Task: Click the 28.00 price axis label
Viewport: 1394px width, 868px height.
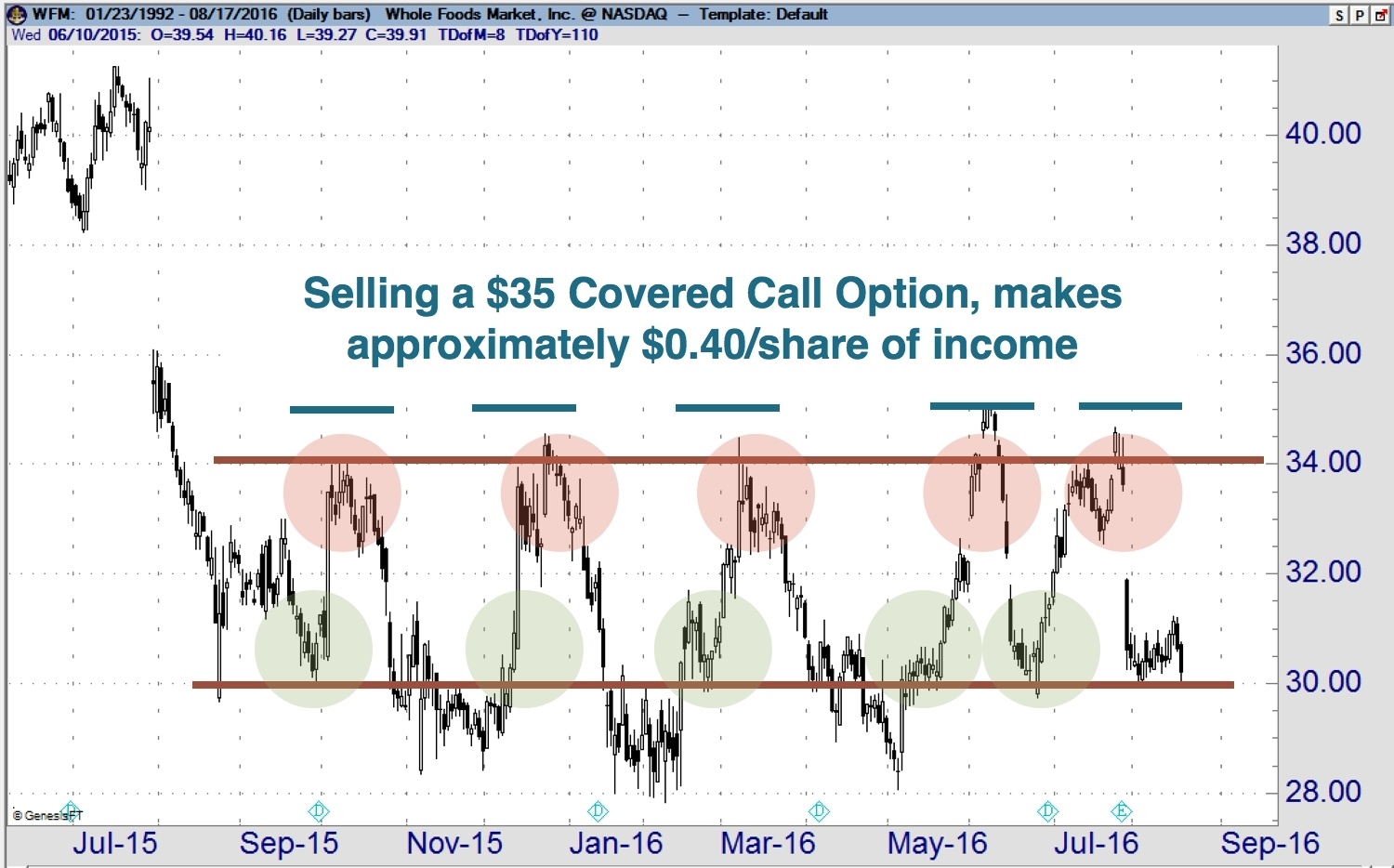Action: 1323,792
